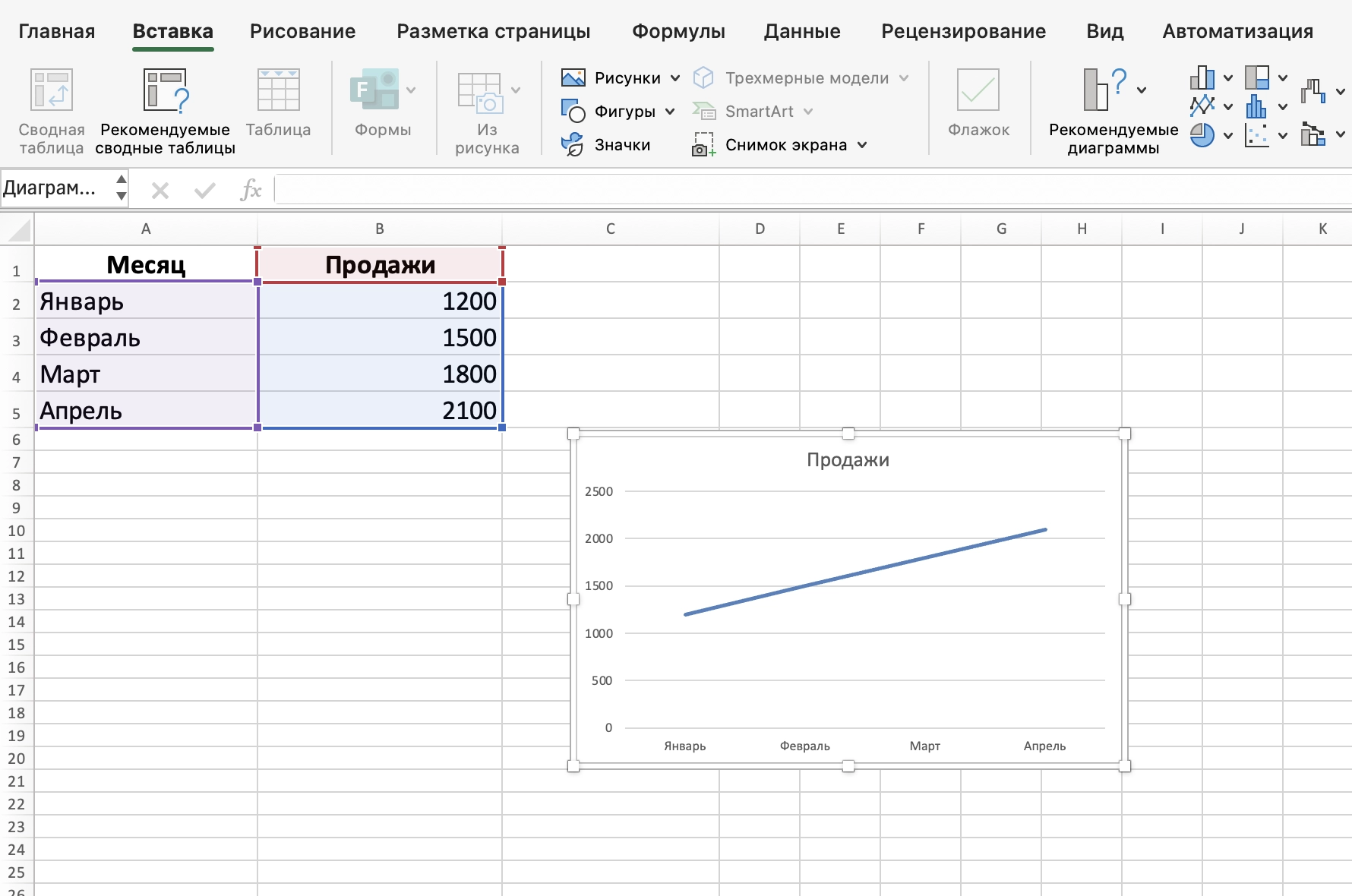Select the chart title Продажи
This screenshot has width=1352, height=896.
pos(848,459)
